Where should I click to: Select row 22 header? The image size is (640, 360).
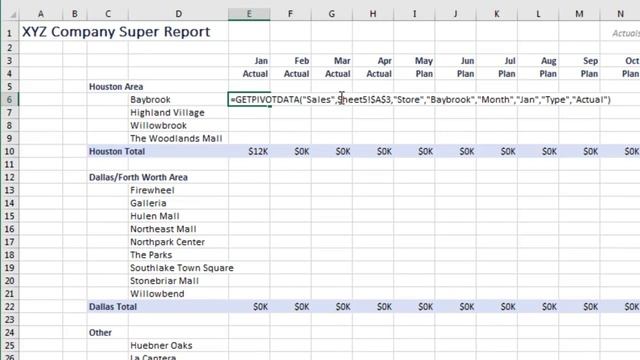coord(9,307)
